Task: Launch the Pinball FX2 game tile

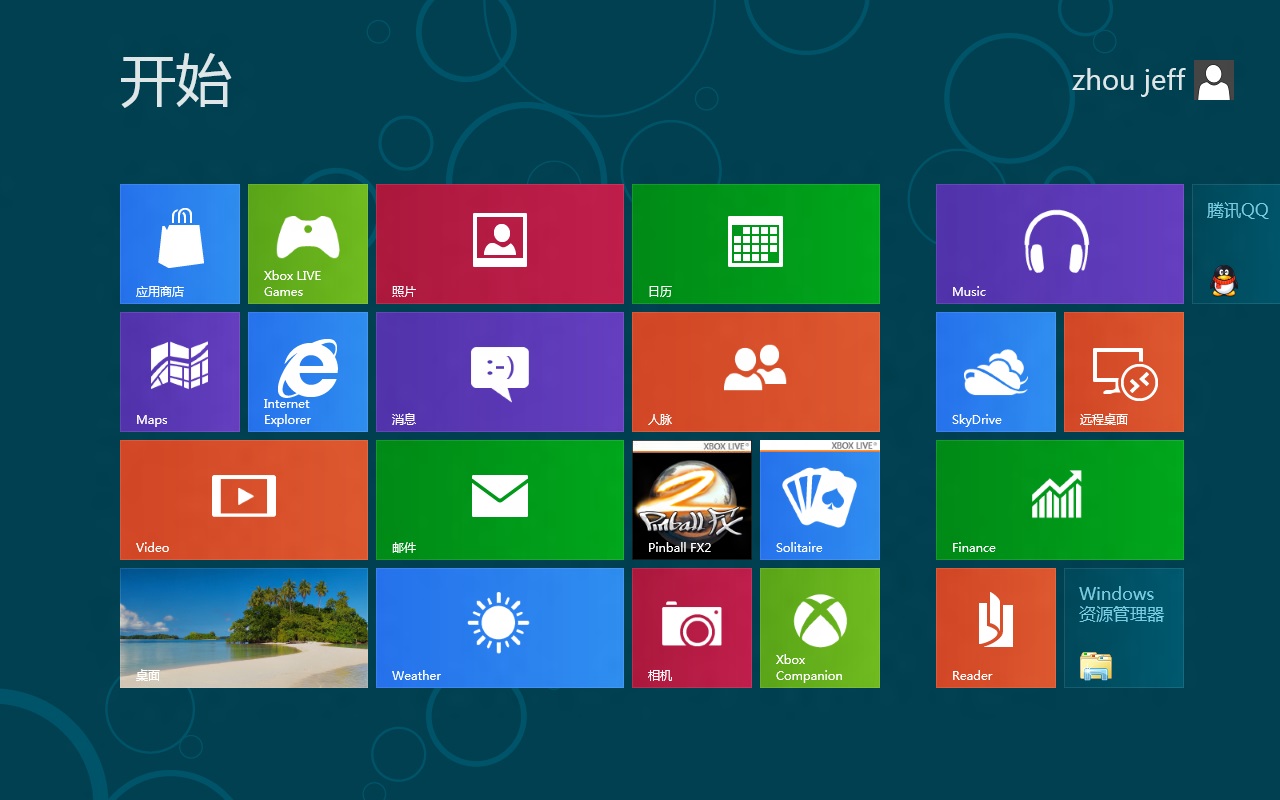Action: pos(692,500)
